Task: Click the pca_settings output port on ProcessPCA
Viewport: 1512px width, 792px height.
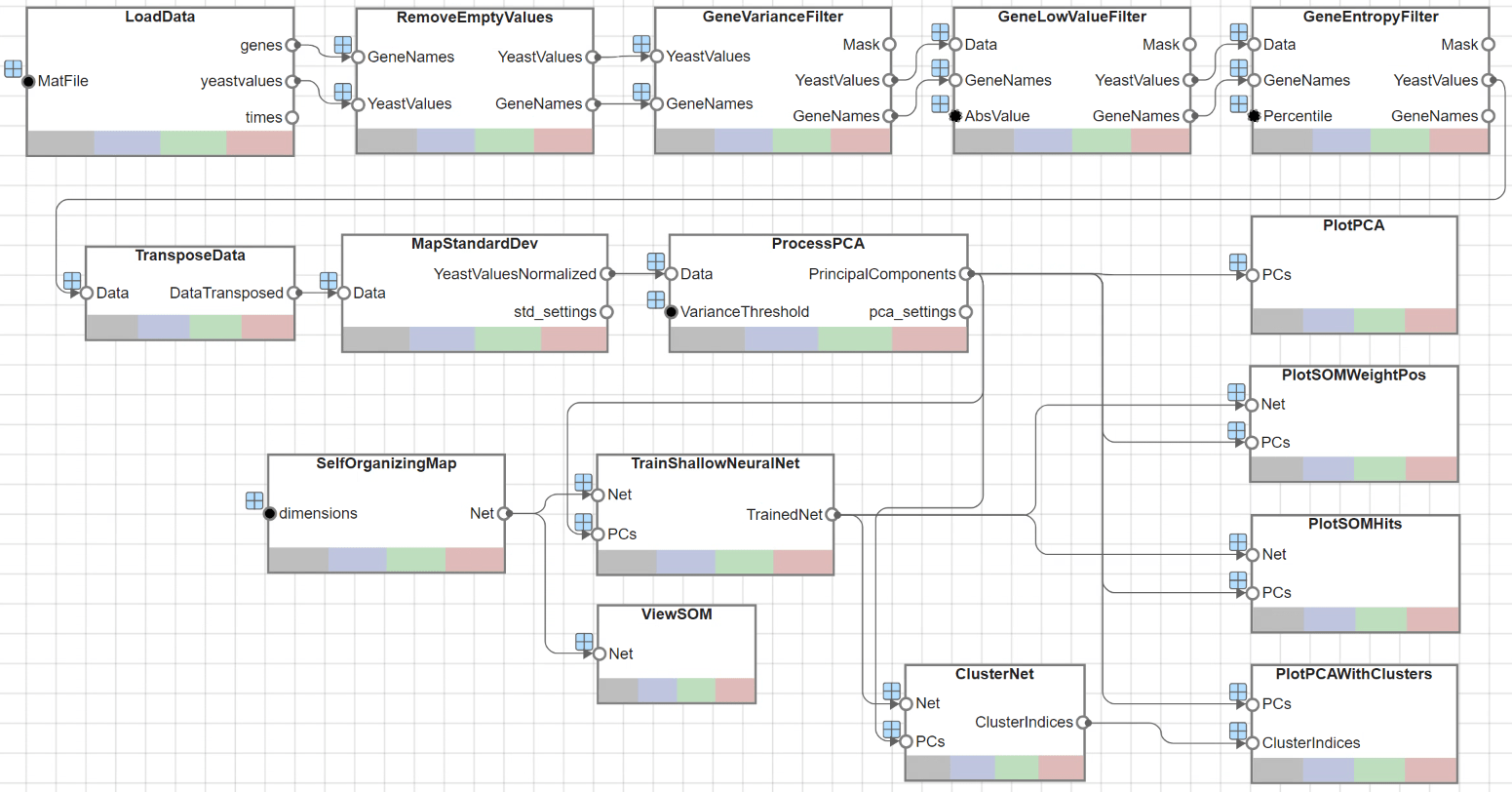Action: tap(965, 312)
